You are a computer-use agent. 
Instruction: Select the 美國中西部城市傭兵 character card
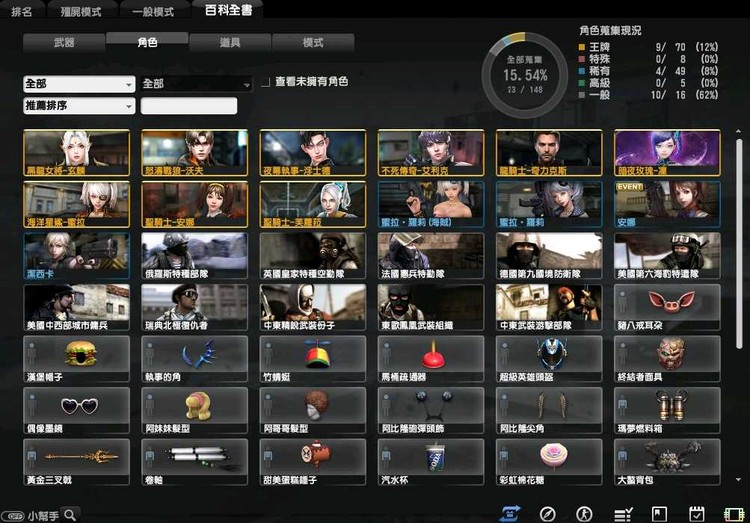pyautogui.click(x=77, y=307)
